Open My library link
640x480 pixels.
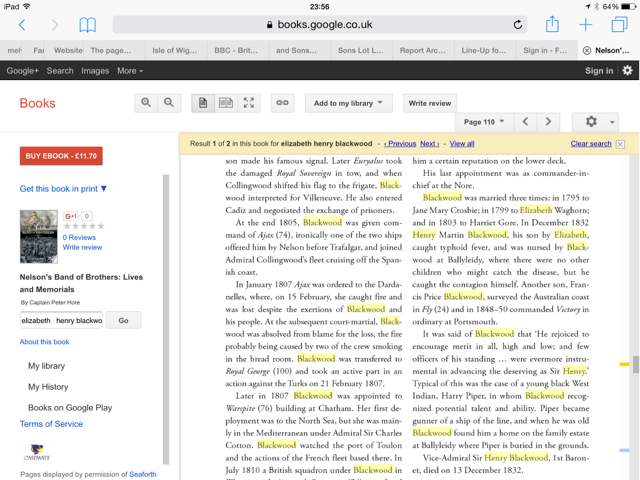47,366
